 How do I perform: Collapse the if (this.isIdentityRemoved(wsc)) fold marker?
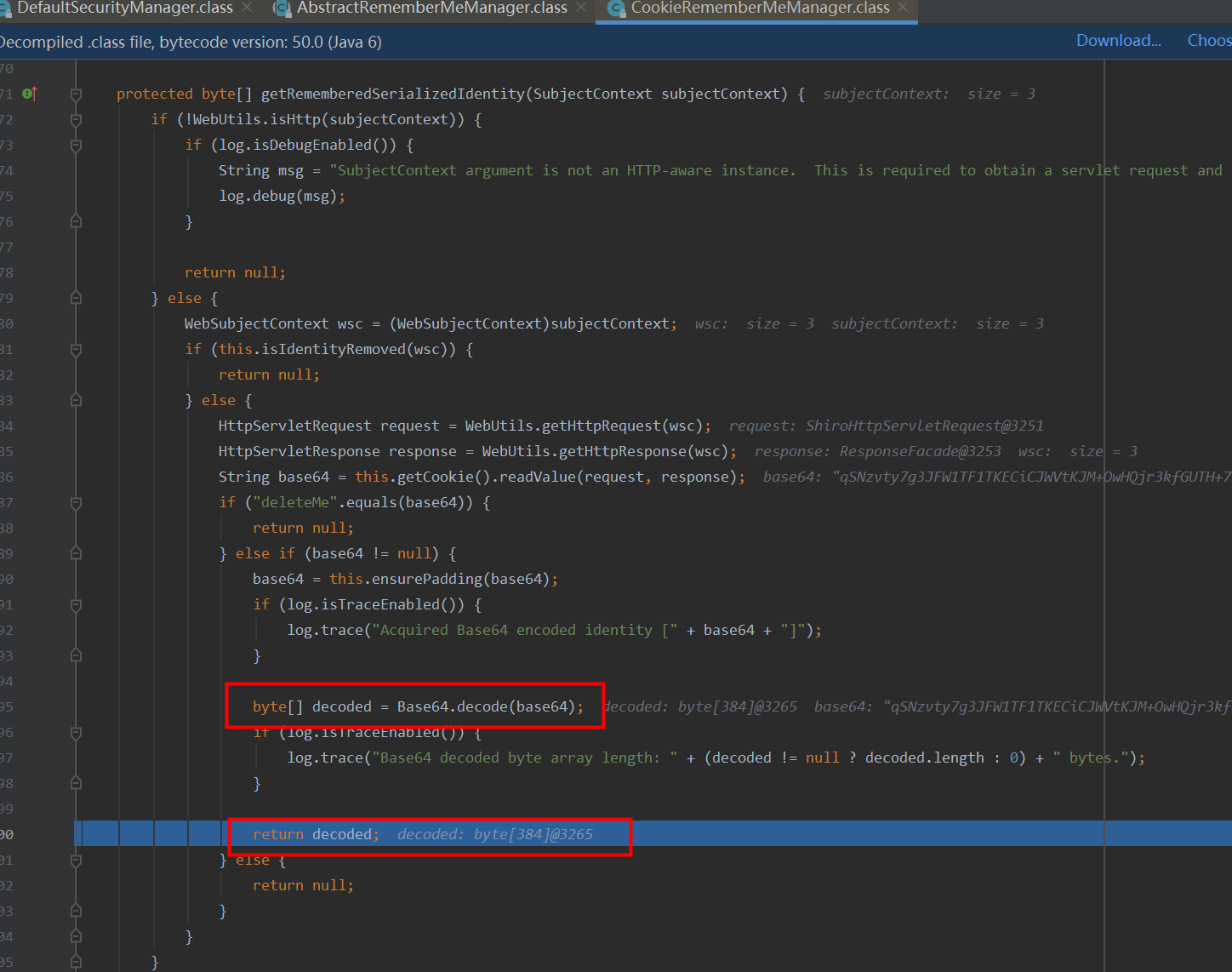pos(76,349)
